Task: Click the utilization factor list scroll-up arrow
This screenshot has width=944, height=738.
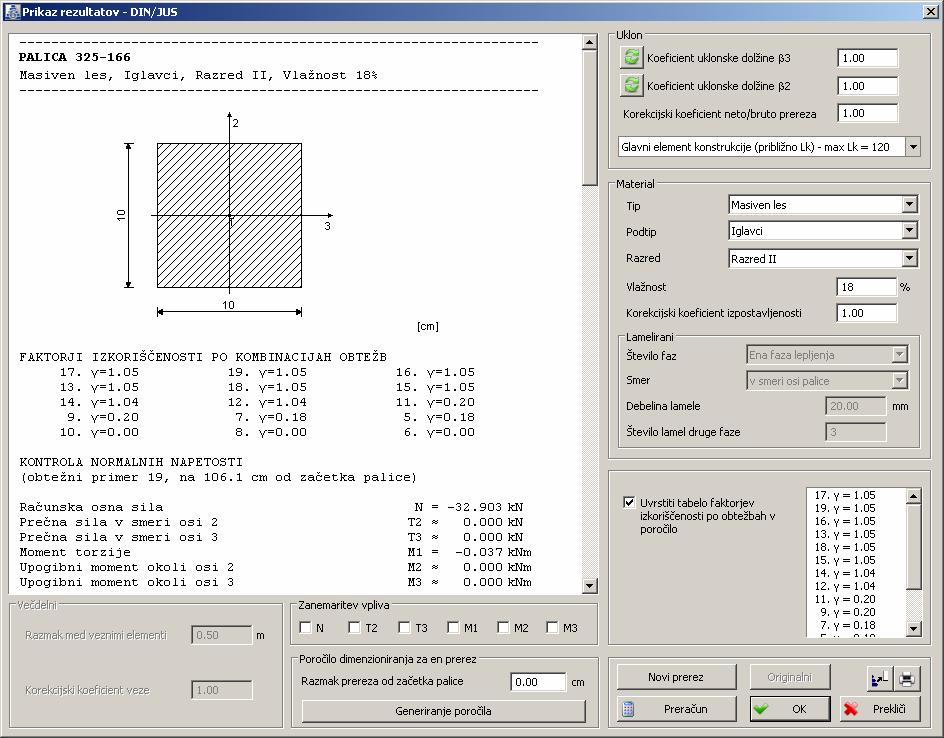Action: [x=913, y=496]
